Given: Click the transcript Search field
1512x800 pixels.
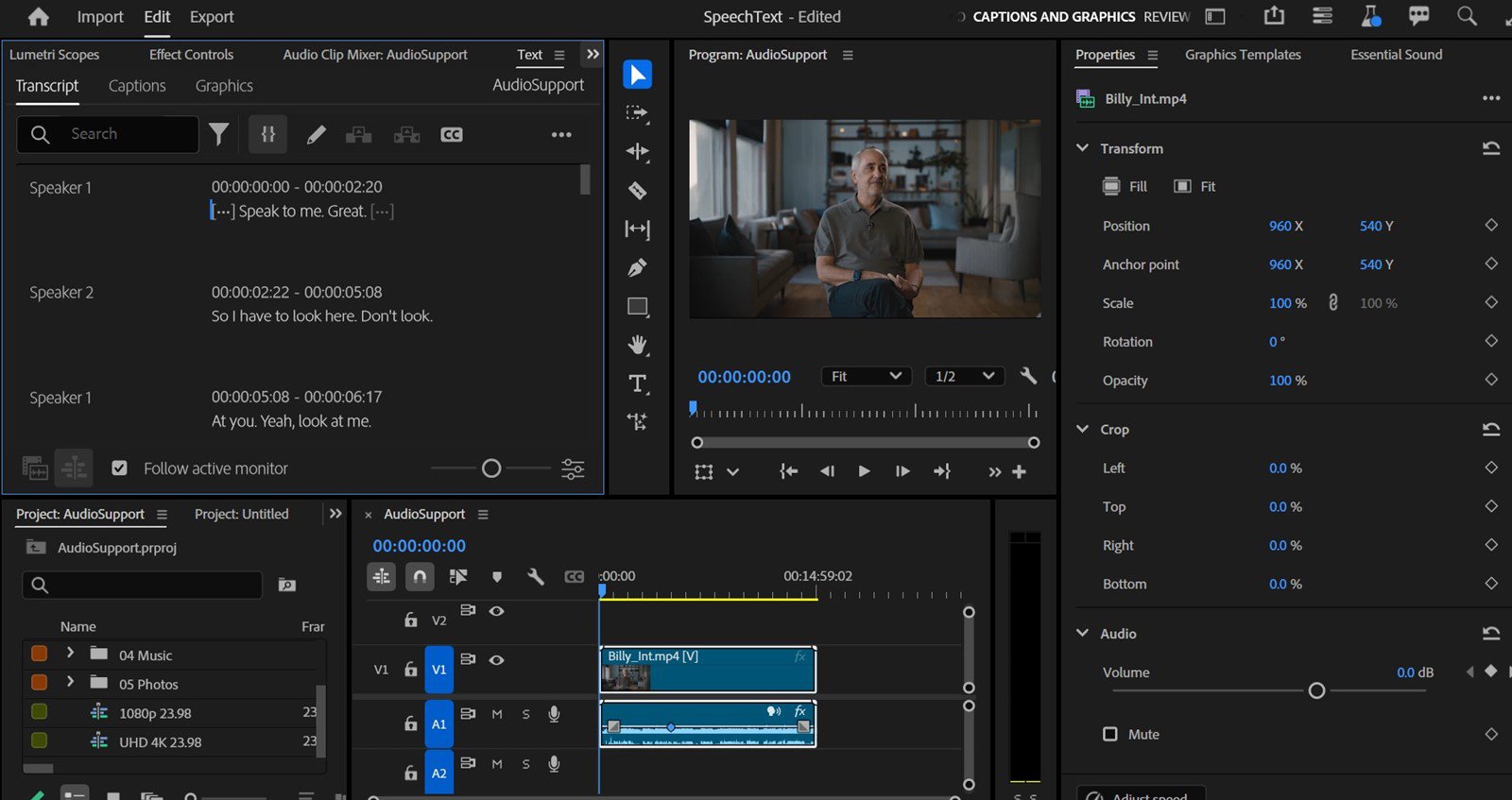Looking at the screenshot, I should pyautogui.click(x=123, y=134).
